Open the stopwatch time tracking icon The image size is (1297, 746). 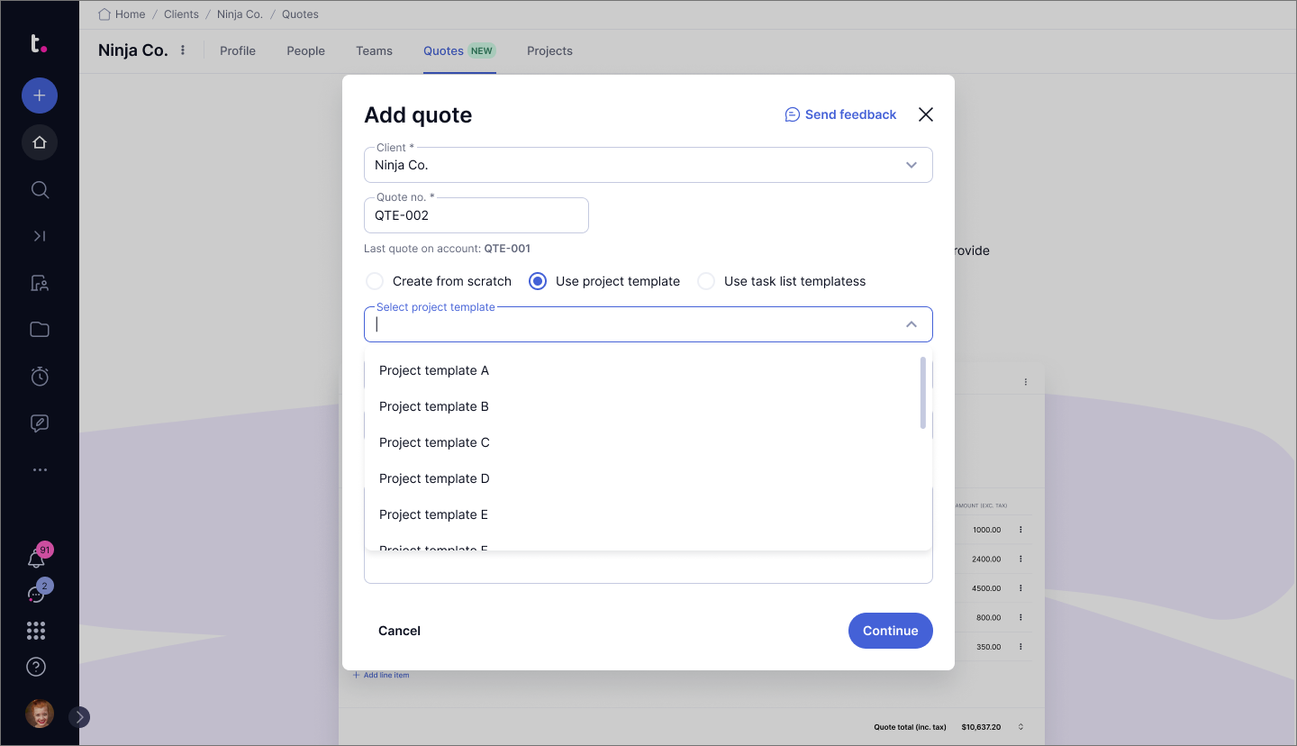coord(40,376)
